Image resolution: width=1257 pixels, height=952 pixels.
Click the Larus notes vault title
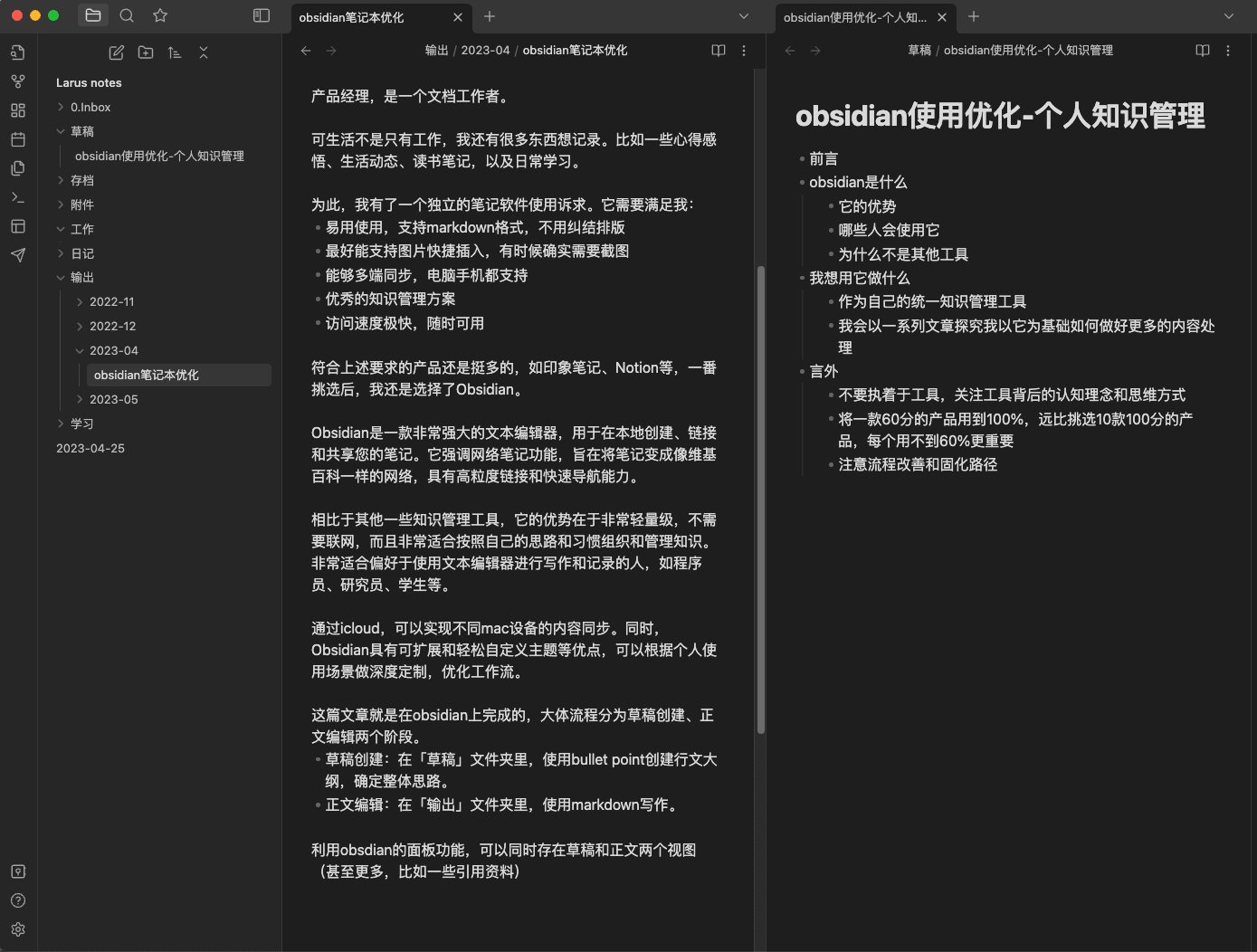89,82
